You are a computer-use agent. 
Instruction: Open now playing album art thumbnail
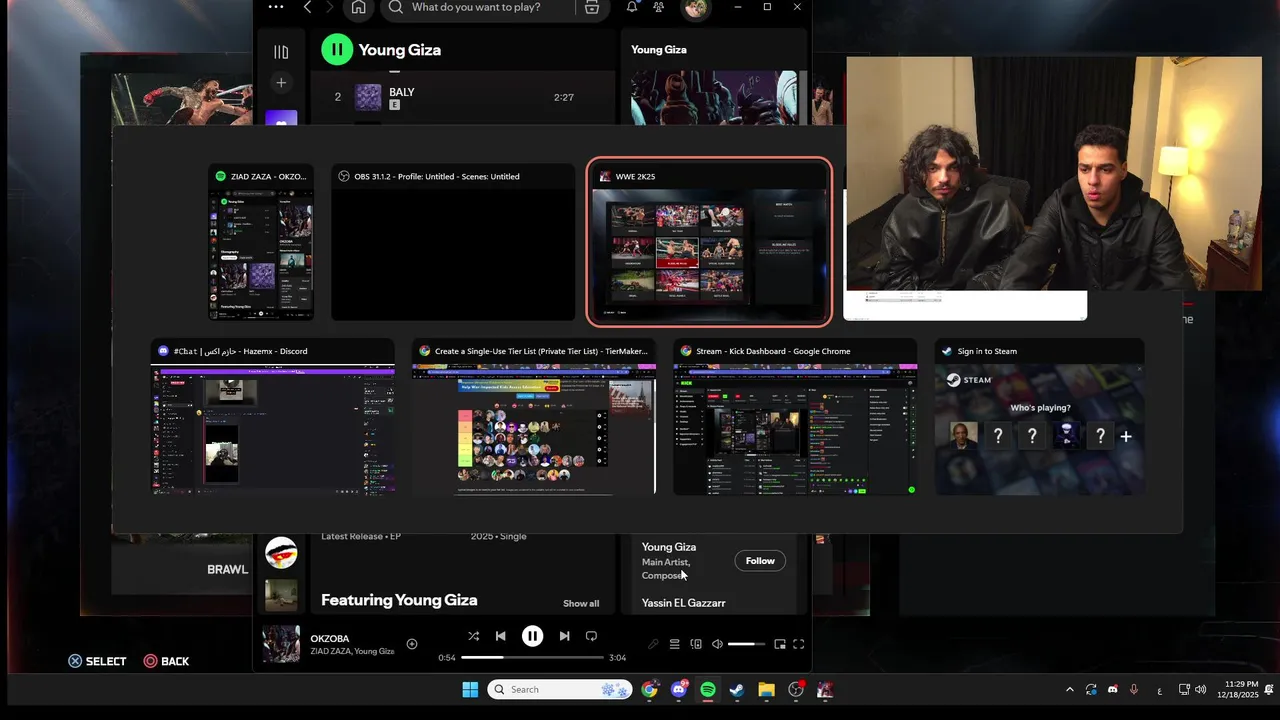[281, 644]
